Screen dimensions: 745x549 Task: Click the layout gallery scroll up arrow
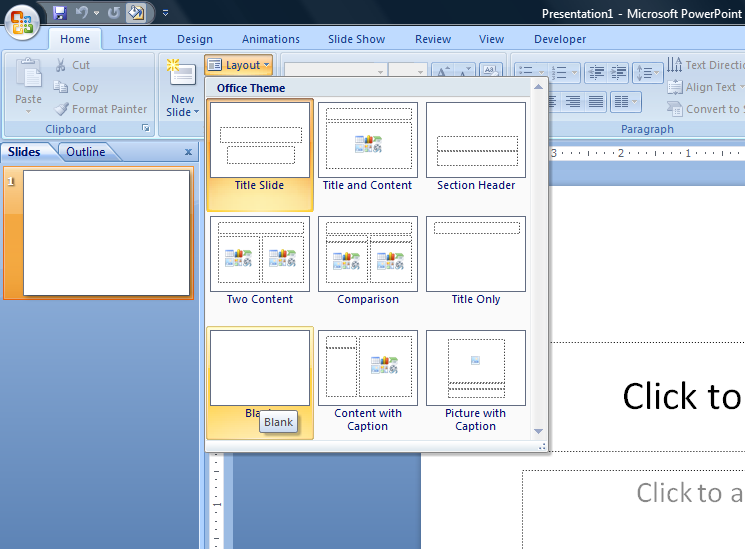pos(538,87)
